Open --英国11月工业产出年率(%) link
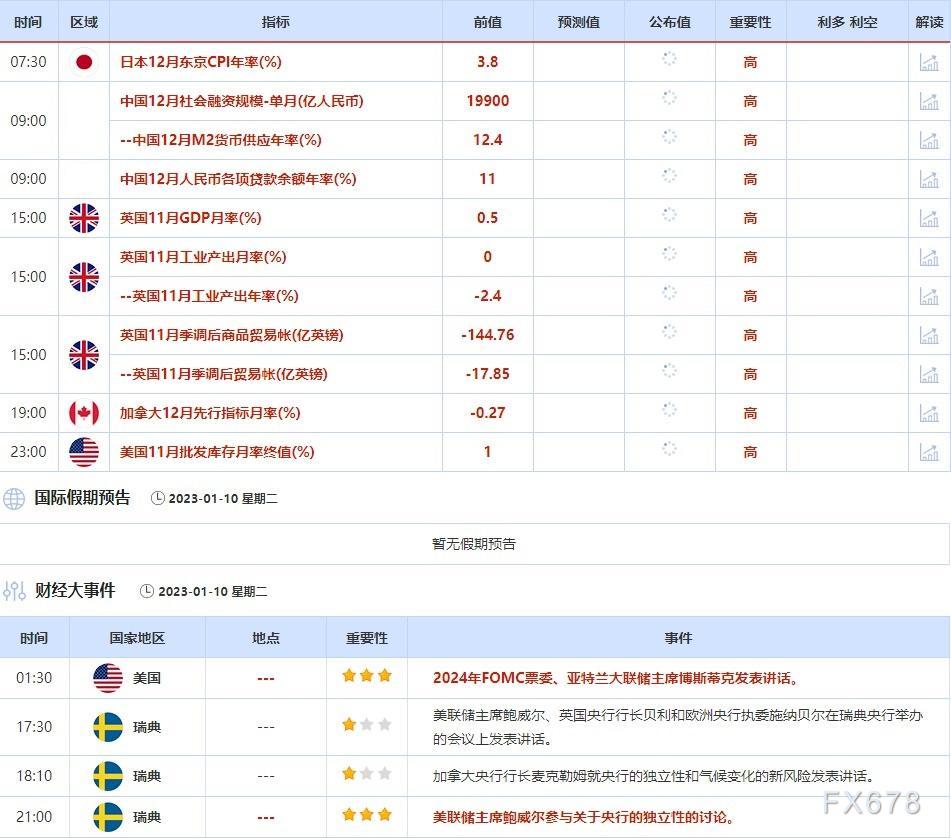Viewport: 951px width, 838px height. point(209,296)
